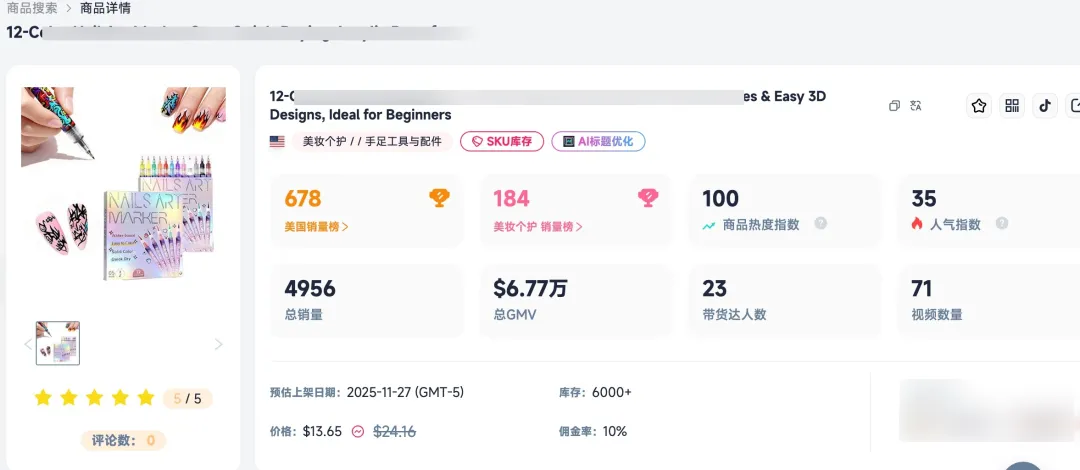Click the share icon at top right
Viewport: 1080px width, 470px height.
click(1075, 106)
